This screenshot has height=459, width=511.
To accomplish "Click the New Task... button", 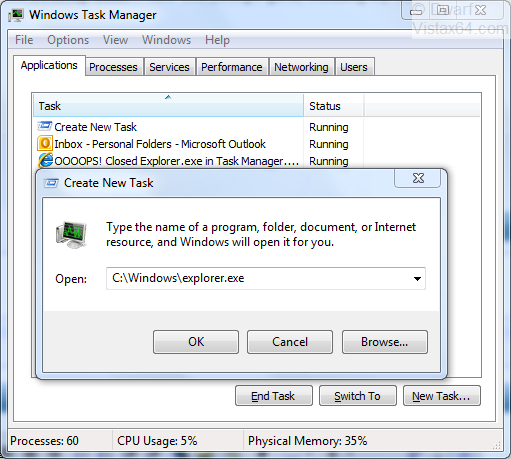I will coord(442,396).
